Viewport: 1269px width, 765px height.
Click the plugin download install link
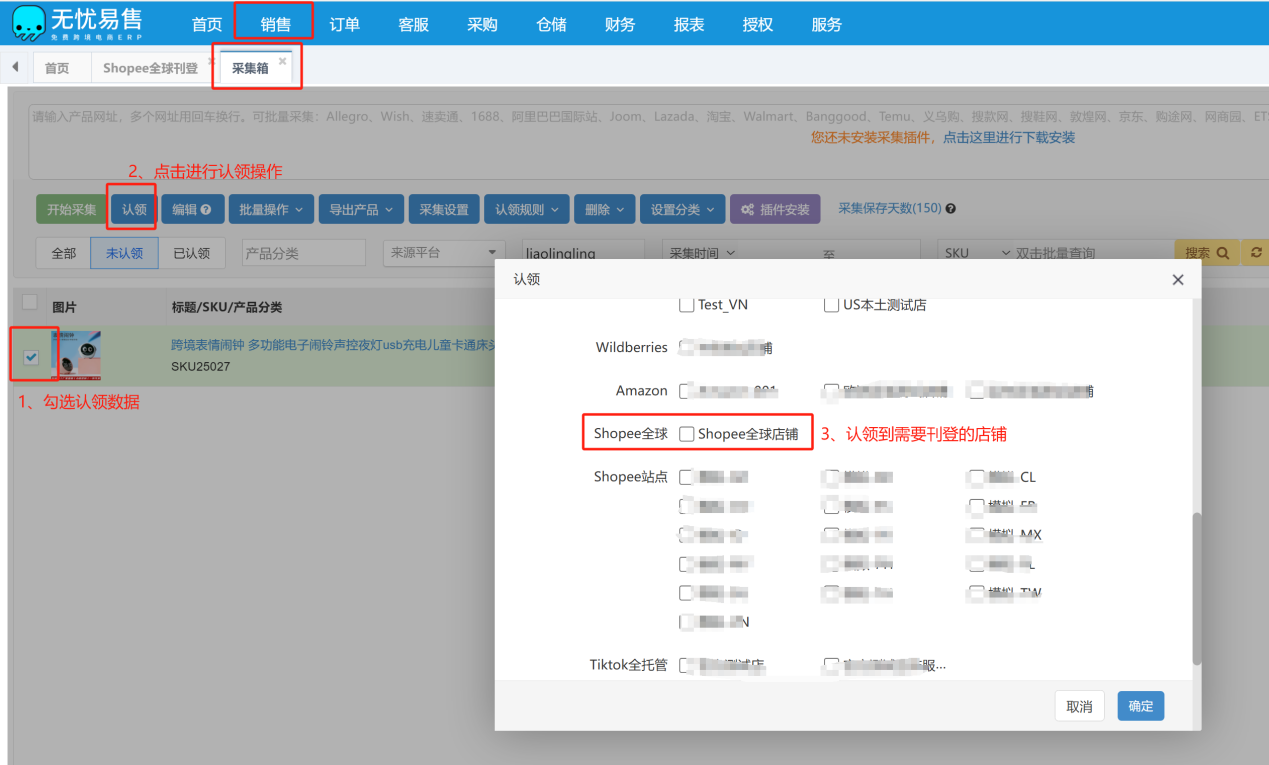(1009, 138)
